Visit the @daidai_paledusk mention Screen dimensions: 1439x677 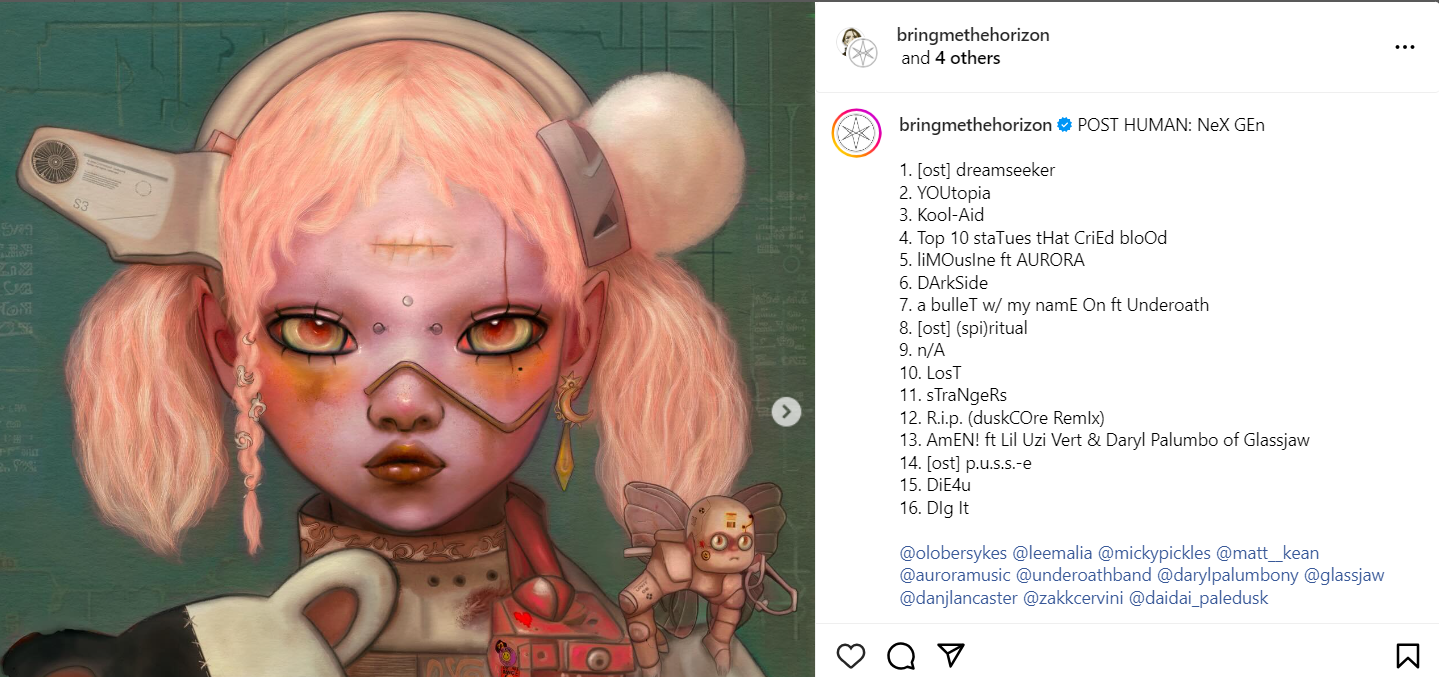[1199, 598]
